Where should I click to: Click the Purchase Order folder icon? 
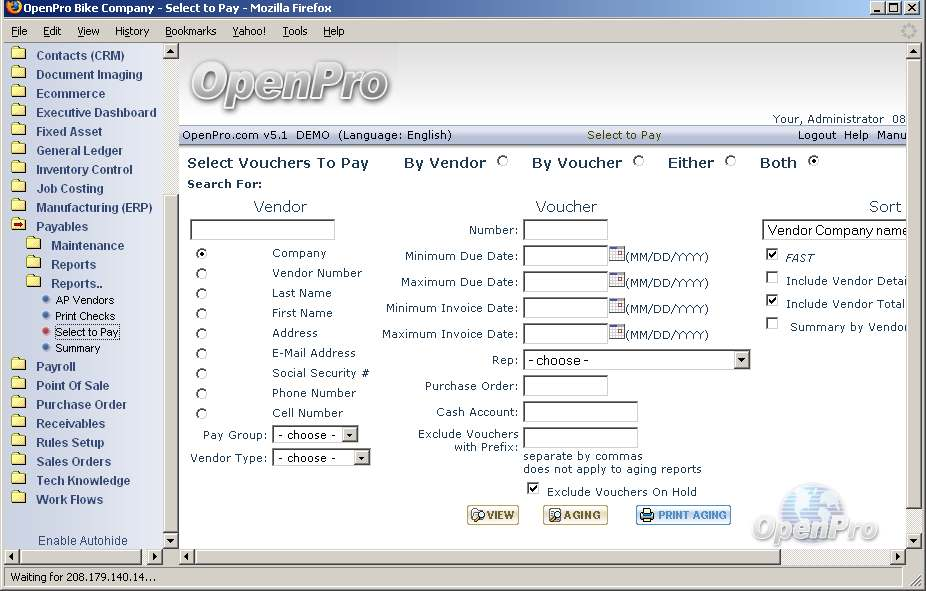(19, 403)
